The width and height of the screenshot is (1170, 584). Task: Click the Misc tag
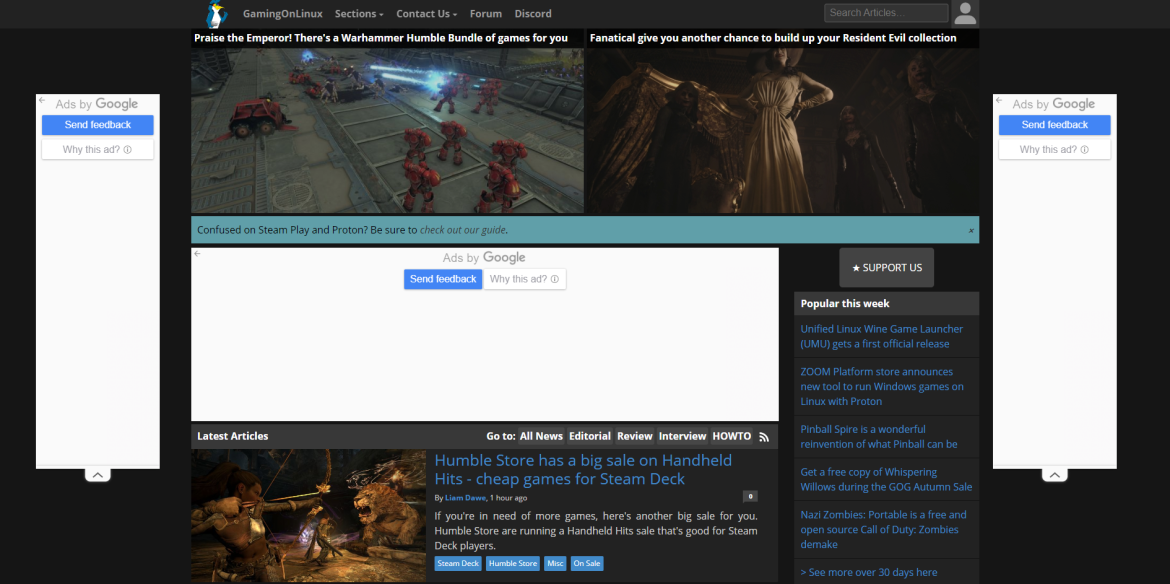(554, 564)
